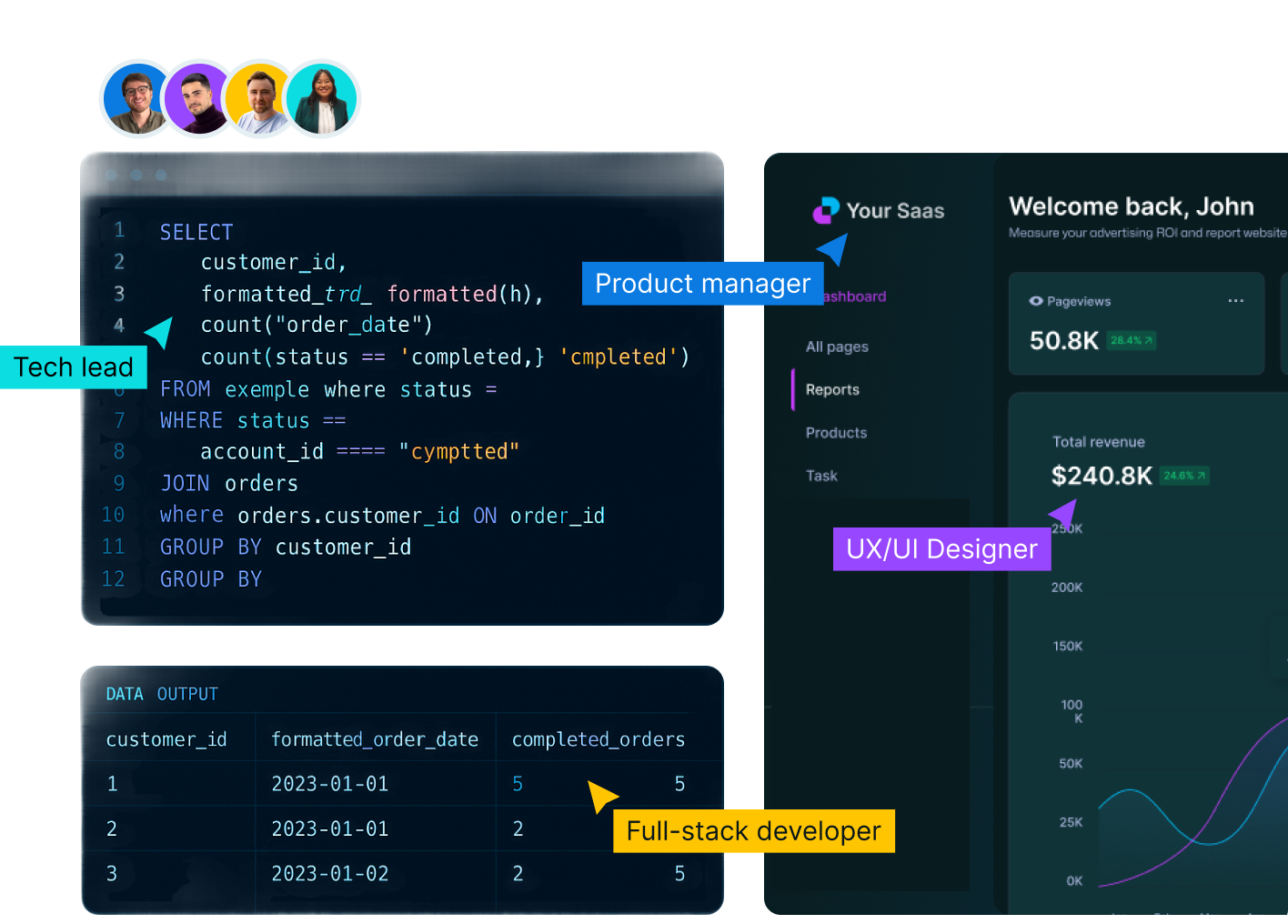Click the 28.4% growth badge on Pageviews

(x=1131, y=341)
